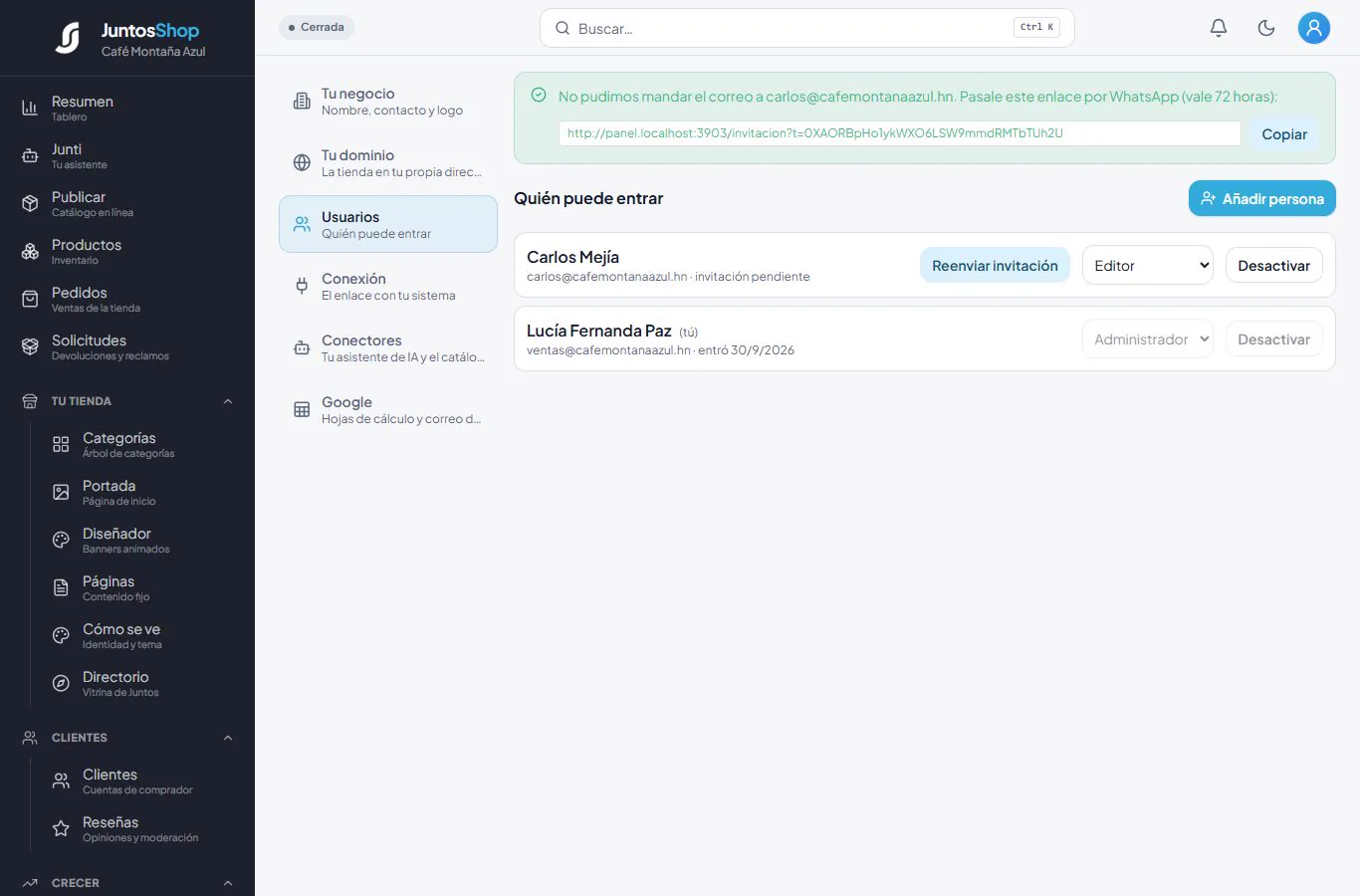Image resolution: width=1360 pixels, height=896 pixels.
Task: Click the Diseñador palette icon
Action: coord(61,540)
